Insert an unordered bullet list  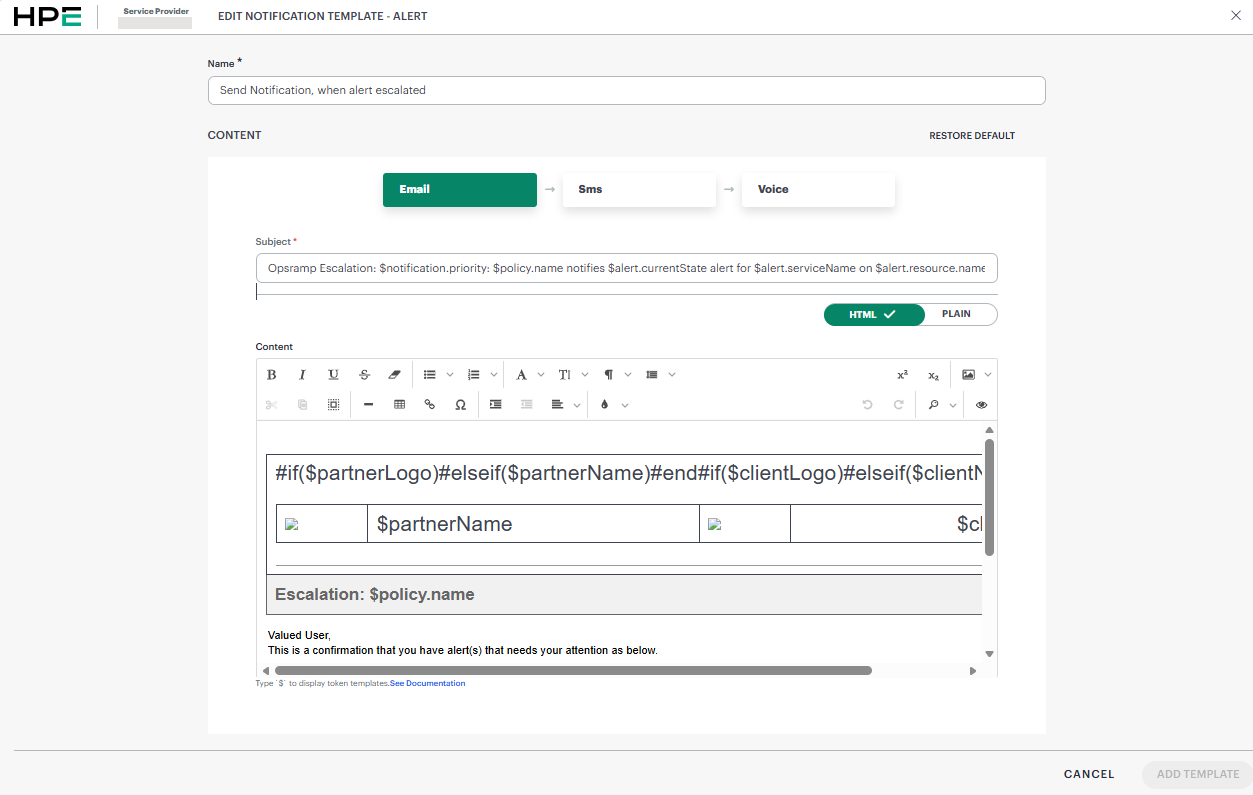click(430, 375)
